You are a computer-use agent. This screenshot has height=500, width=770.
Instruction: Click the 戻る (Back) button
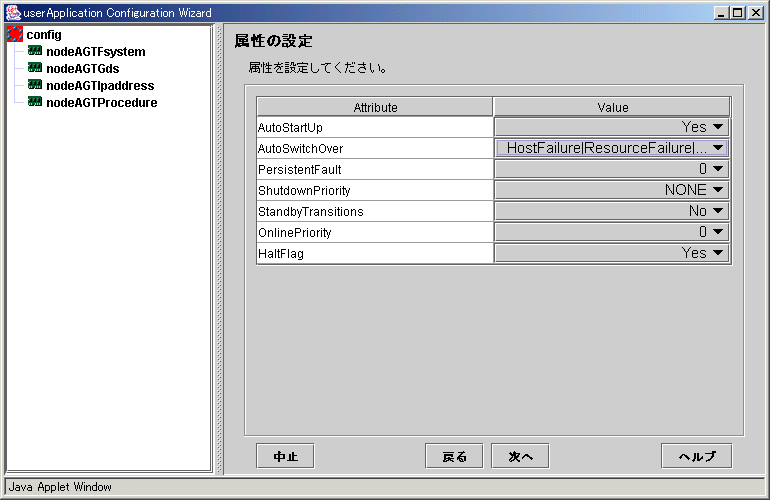tap(454, 456)
